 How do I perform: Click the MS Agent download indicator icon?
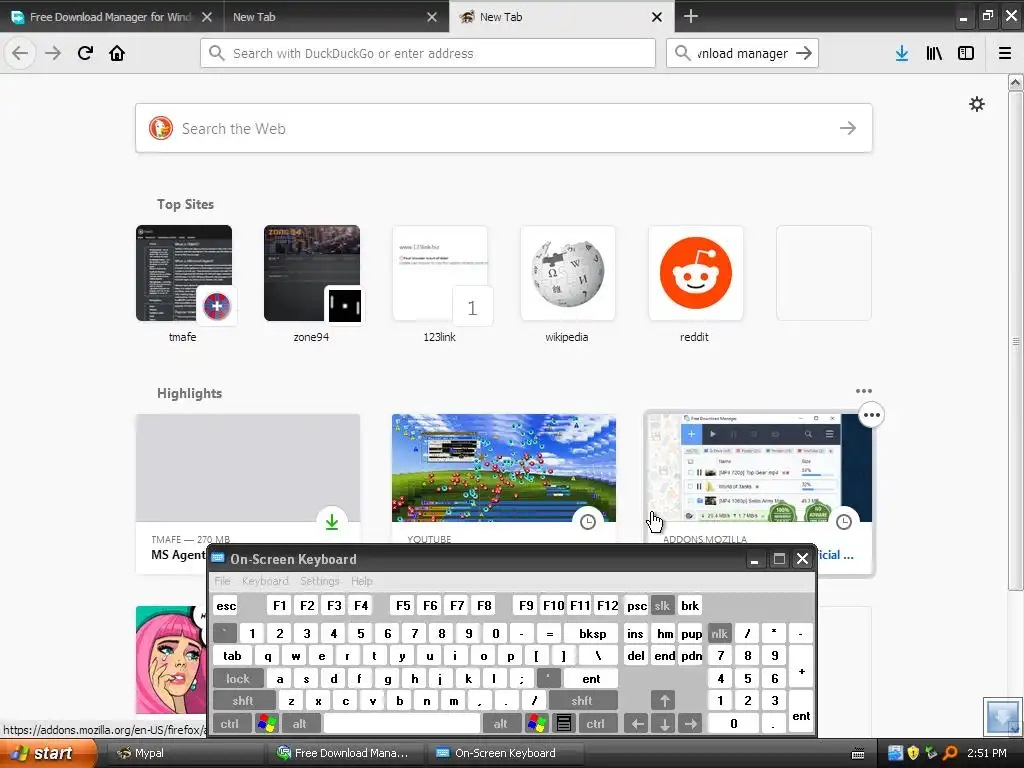click(332, 522)
